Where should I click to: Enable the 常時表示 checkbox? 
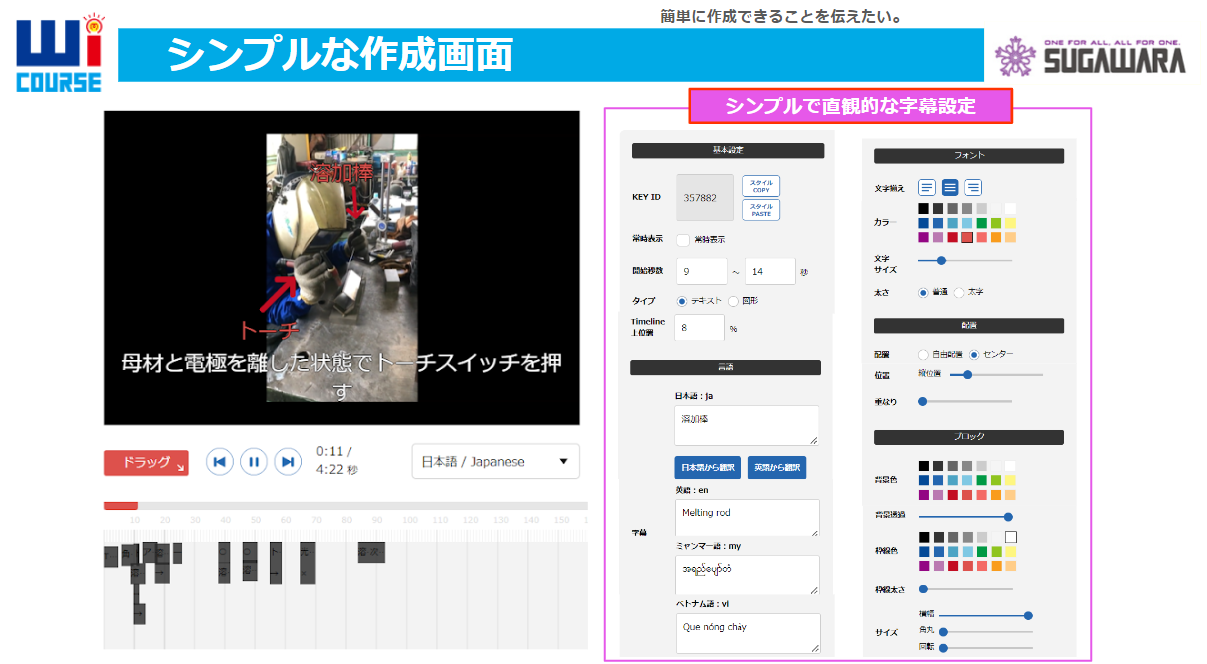[683, 240]
